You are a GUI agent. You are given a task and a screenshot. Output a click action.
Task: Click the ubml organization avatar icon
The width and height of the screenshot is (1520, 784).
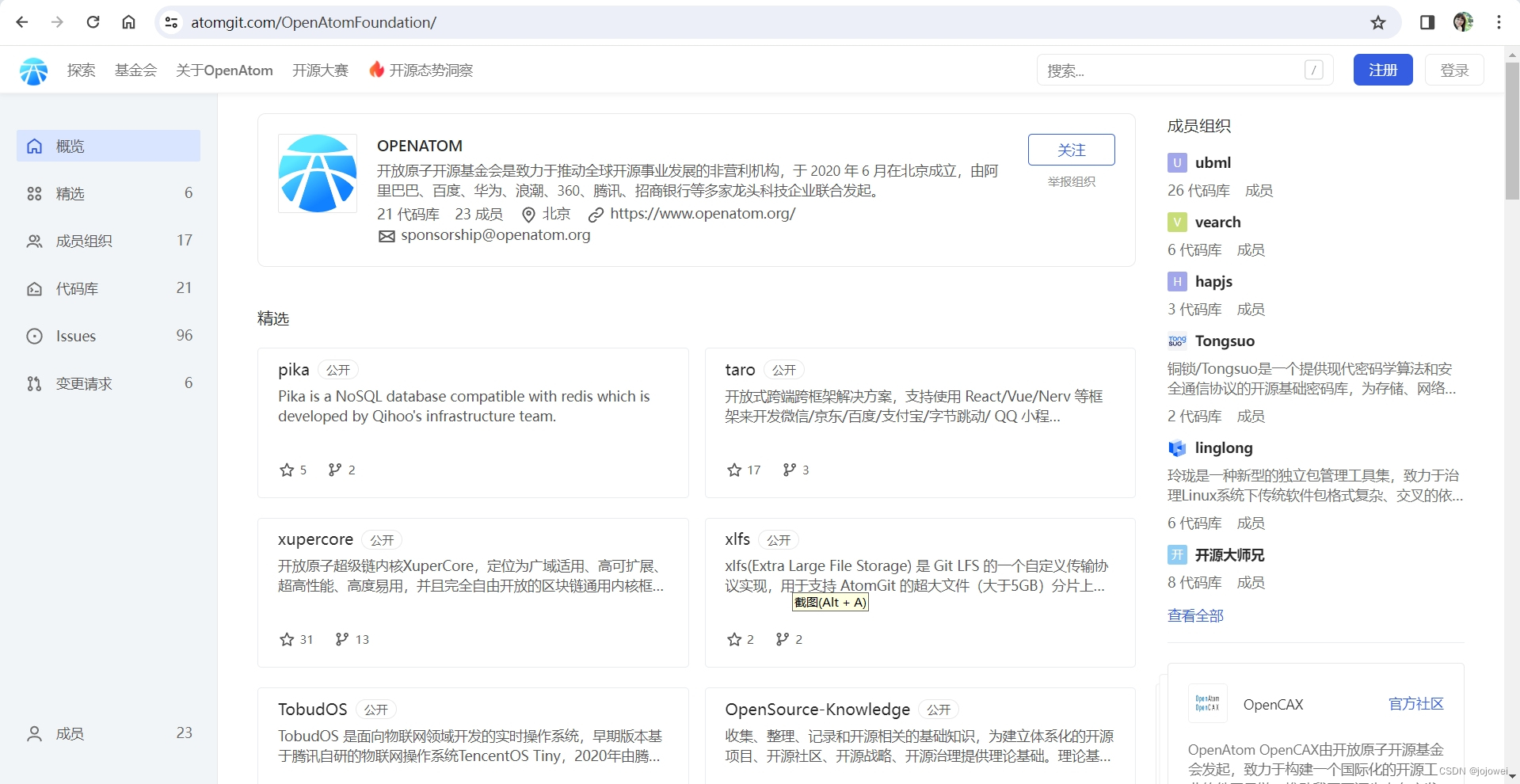1177,162
